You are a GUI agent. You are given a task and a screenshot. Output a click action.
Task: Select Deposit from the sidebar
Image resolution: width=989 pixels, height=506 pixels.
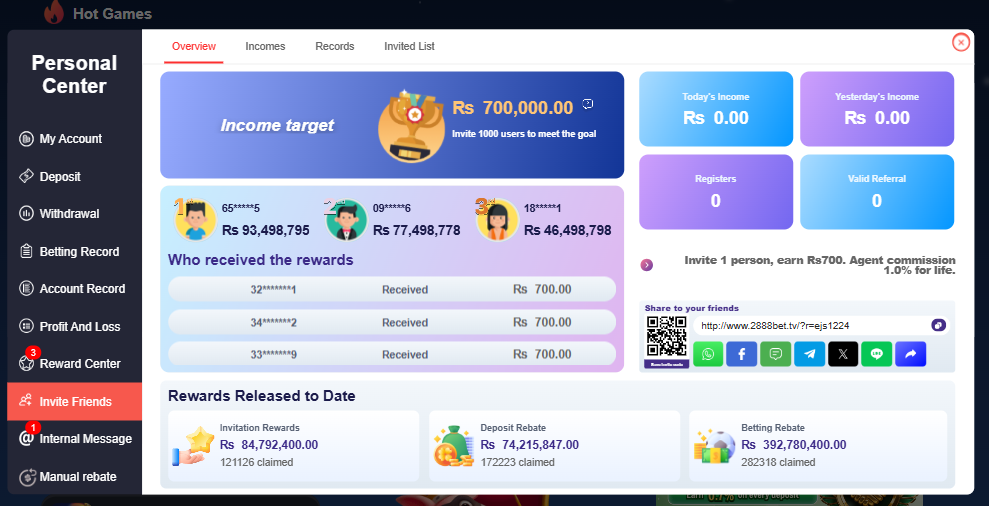coord(60,177)
